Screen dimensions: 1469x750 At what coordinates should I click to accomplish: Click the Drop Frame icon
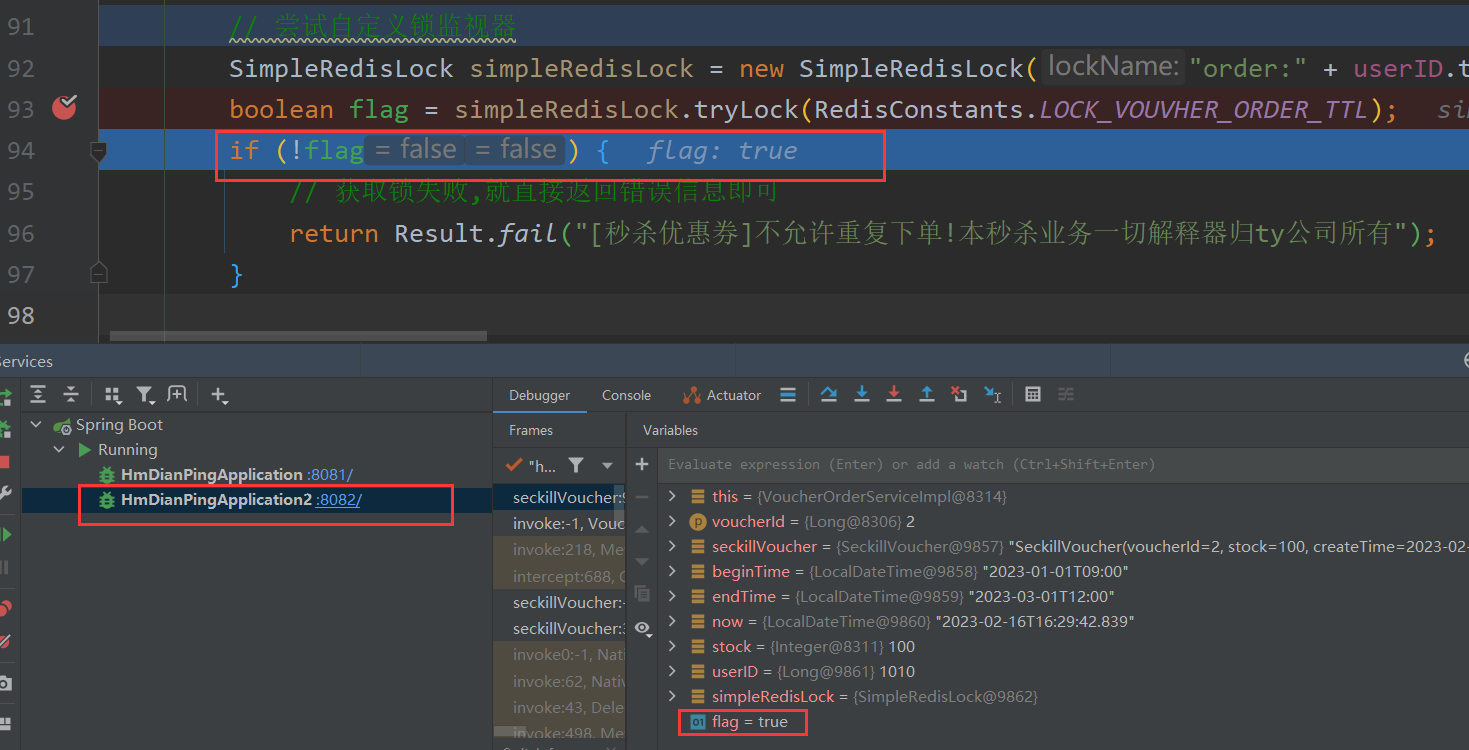959,394
